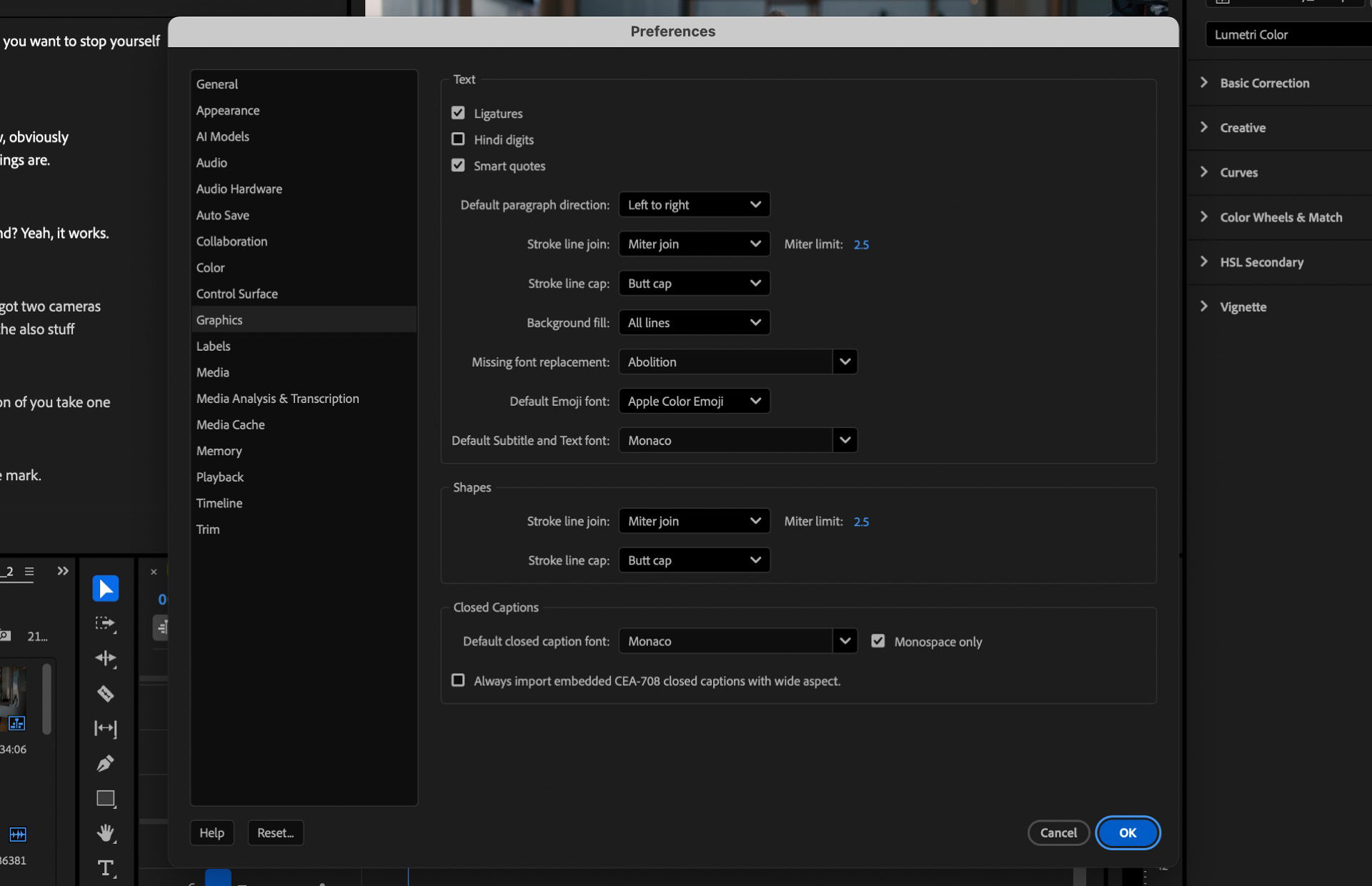1372x886 pixels.
Task: Click Text Miter limit value 2.5
Action: pyautogui.click(x=861, y=245)
